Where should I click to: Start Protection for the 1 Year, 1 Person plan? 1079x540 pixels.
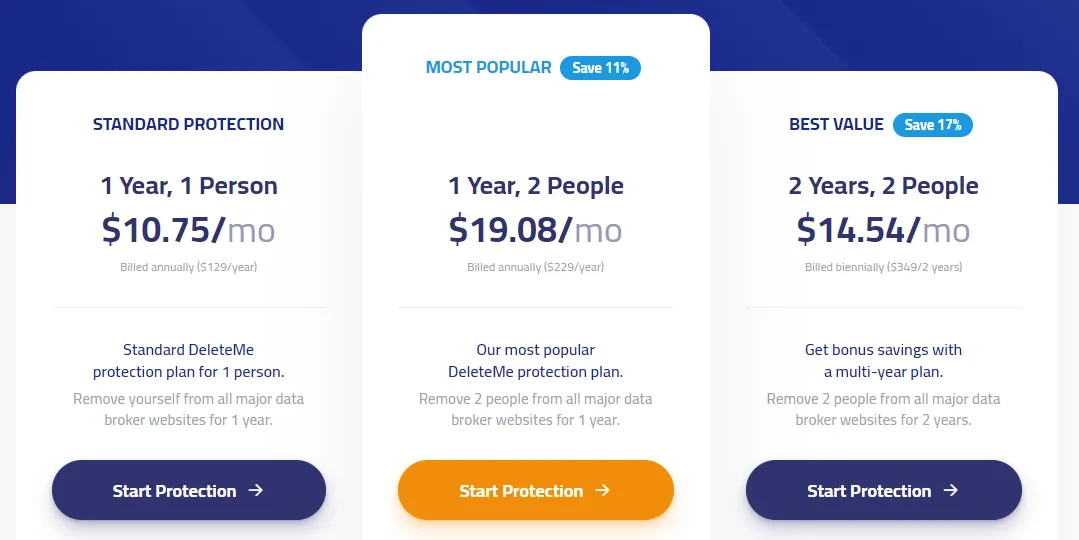(189, 490)
